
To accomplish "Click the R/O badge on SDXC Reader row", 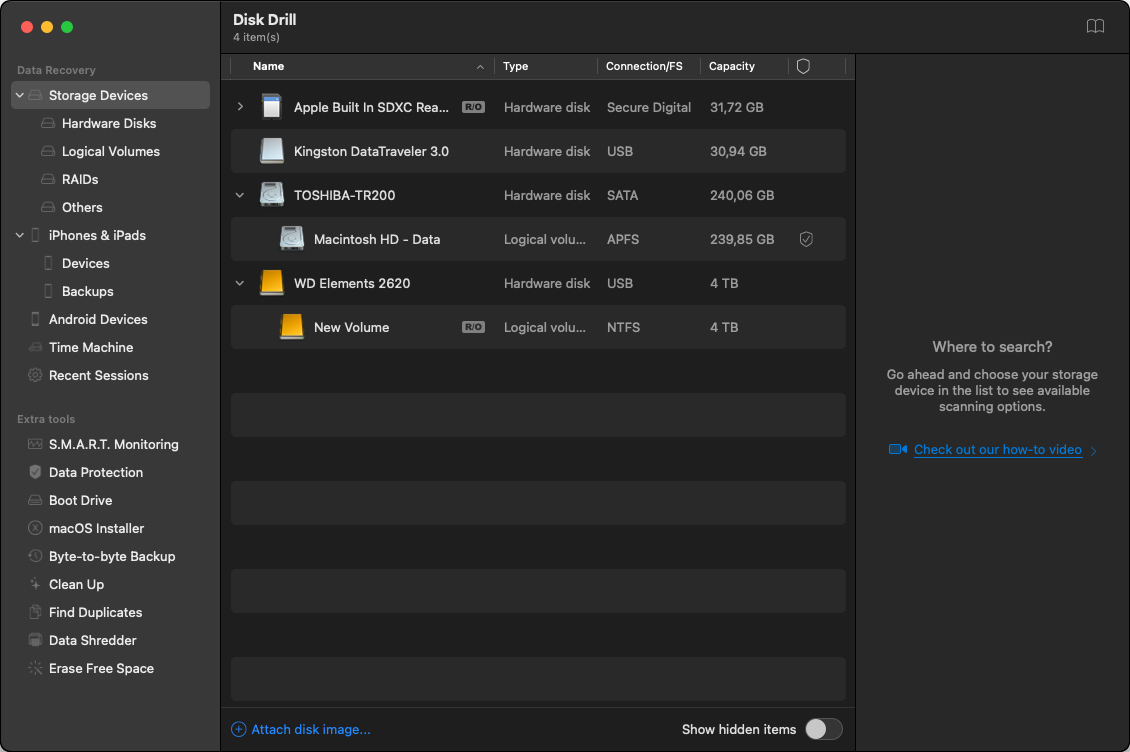I will (x=473, y=107).
